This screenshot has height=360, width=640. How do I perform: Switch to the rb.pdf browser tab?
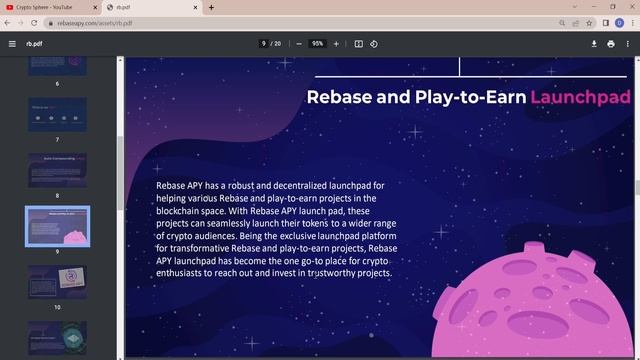click(152, 7)
